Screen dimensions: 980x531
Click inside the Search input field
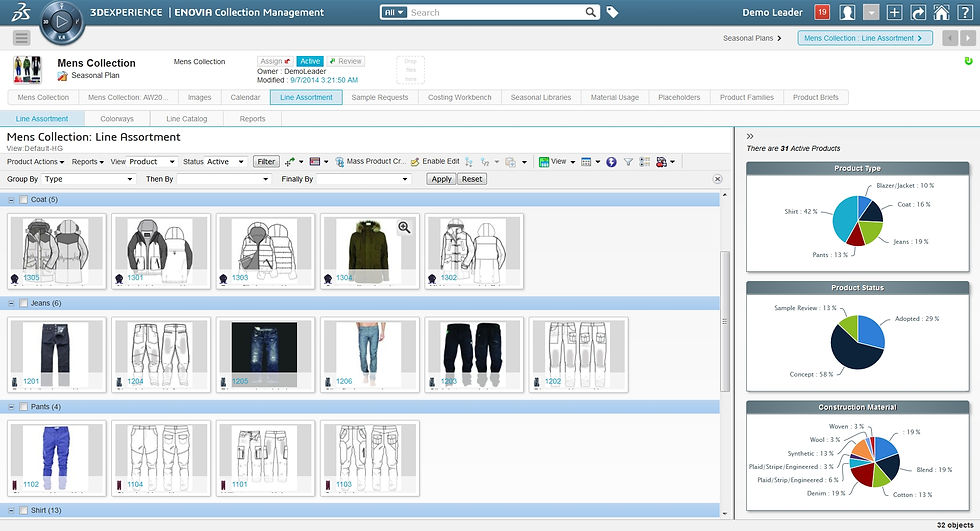point(496,12)
